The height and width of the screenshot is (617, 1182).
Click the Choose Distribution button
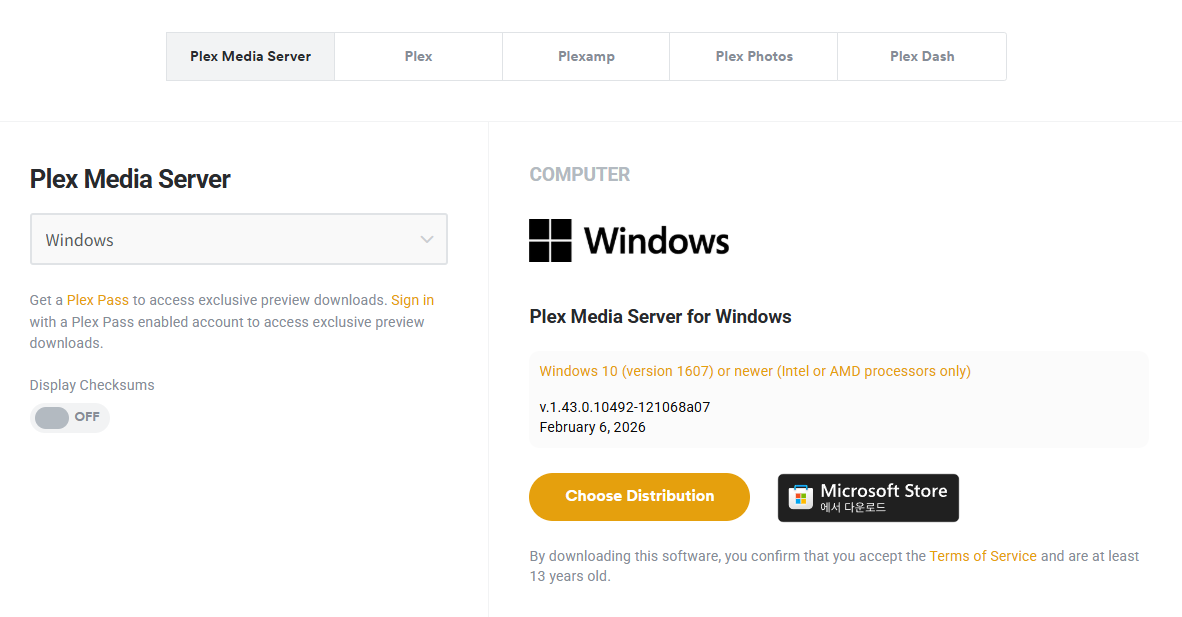click(639, 496)
